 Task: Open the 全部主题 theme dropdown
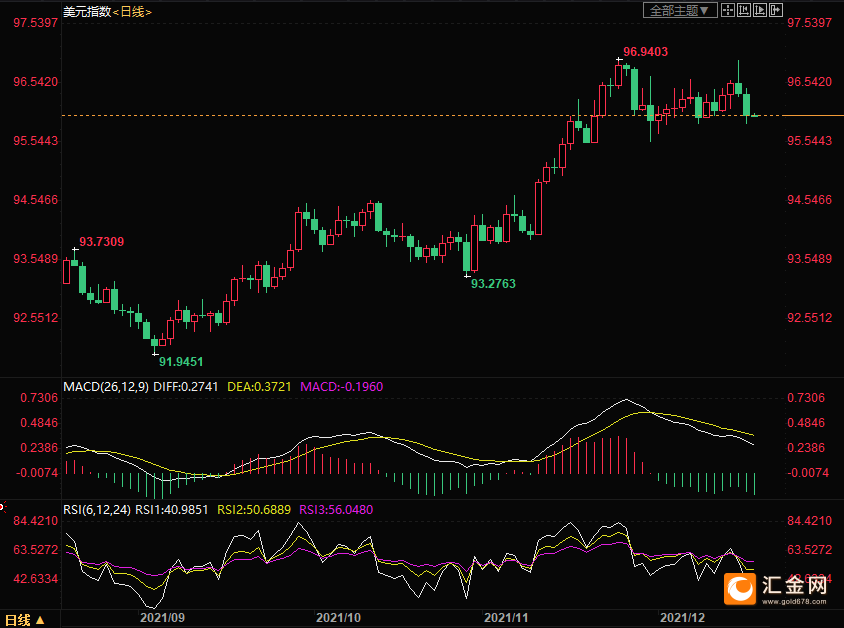(x=680, y=10)
